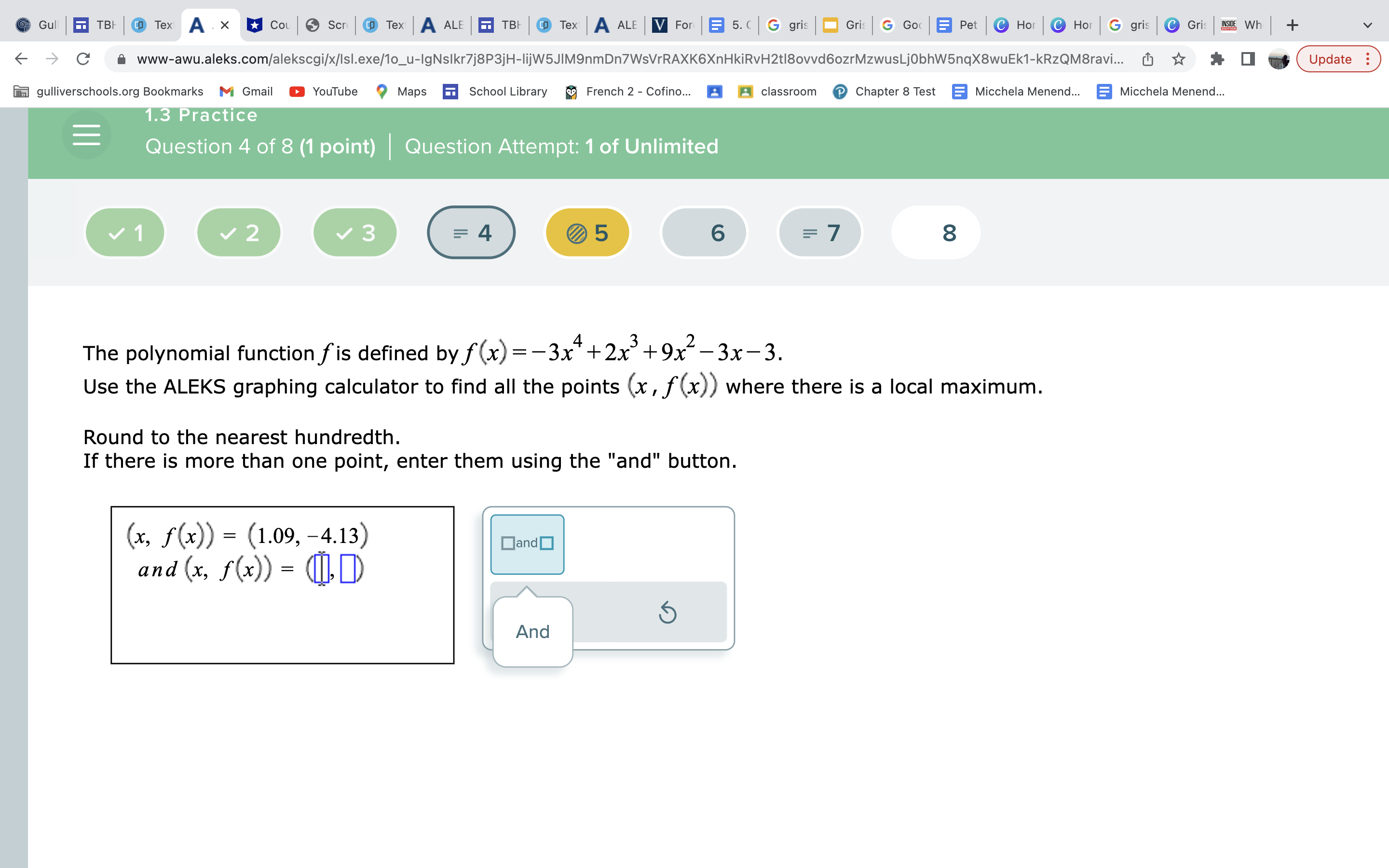1389x868 pixels.
Task: Insert the 'and' template box button
Action: tap(527, 543)
